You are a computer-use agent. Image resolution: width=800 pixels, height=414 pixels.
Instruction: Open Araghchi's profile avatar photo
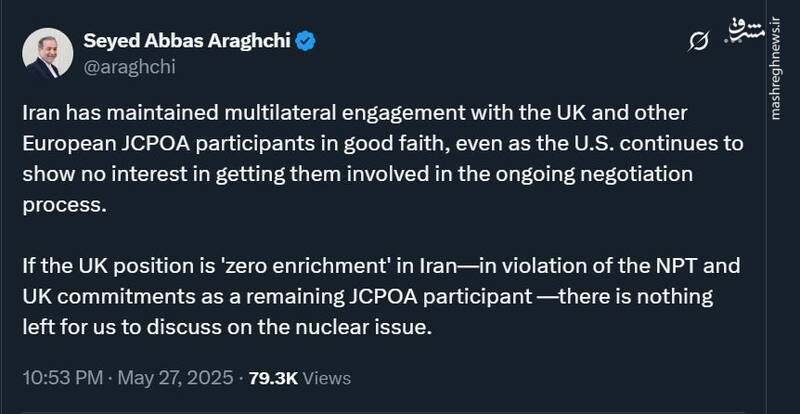click(46, 55)
